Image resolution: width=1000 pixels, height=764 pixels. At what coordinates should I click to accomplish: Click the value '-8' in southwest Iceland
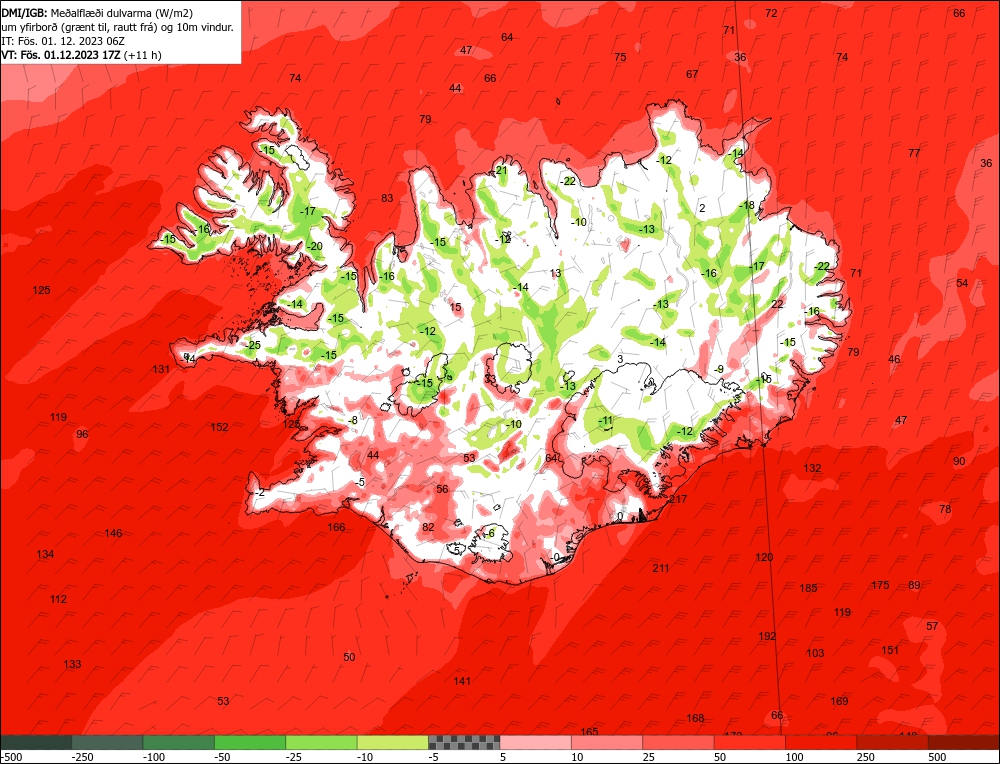pos(353,420)
